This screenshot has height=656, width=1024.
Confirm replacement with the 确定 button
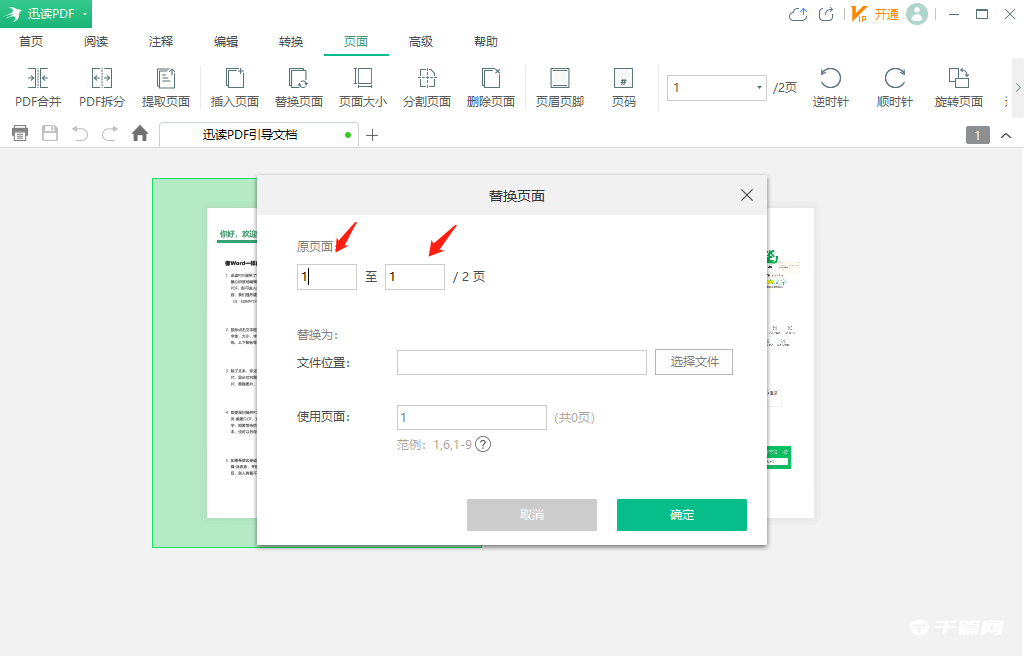[x=681, y=515]
